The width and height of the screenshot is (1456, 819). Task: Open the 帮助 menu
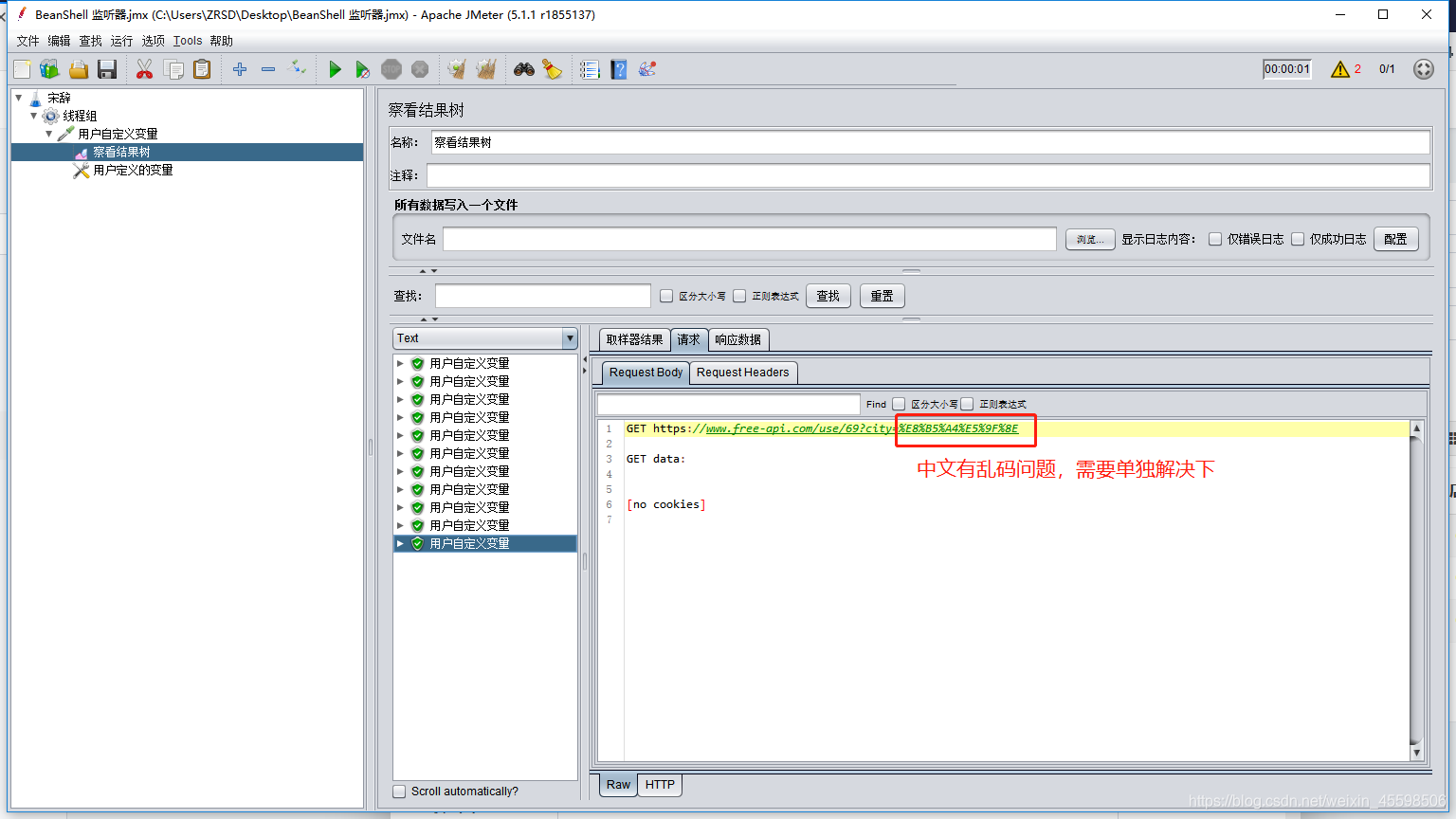tap(221, 41)
